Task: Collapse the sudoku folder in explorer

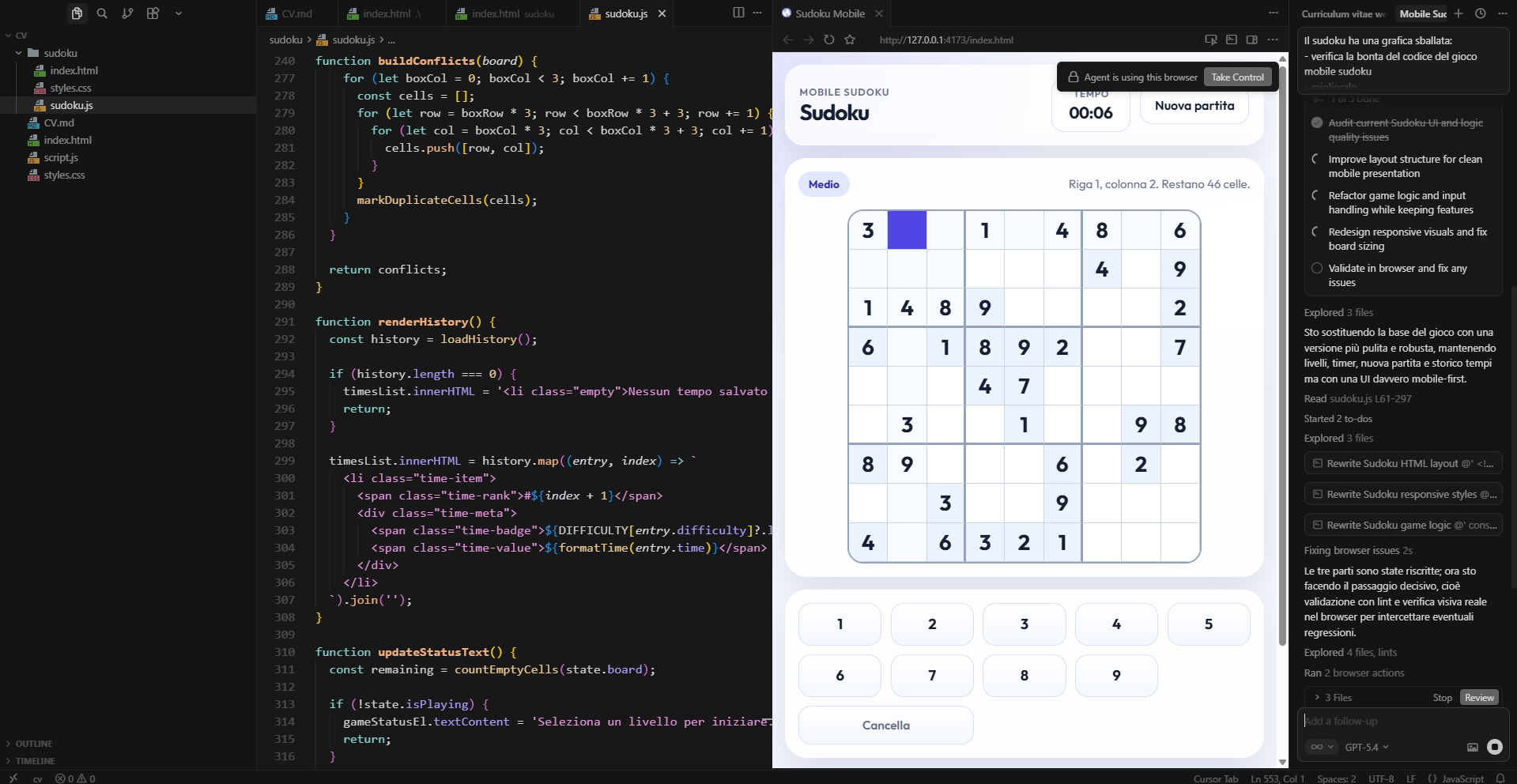Action: tap(19, 53)
